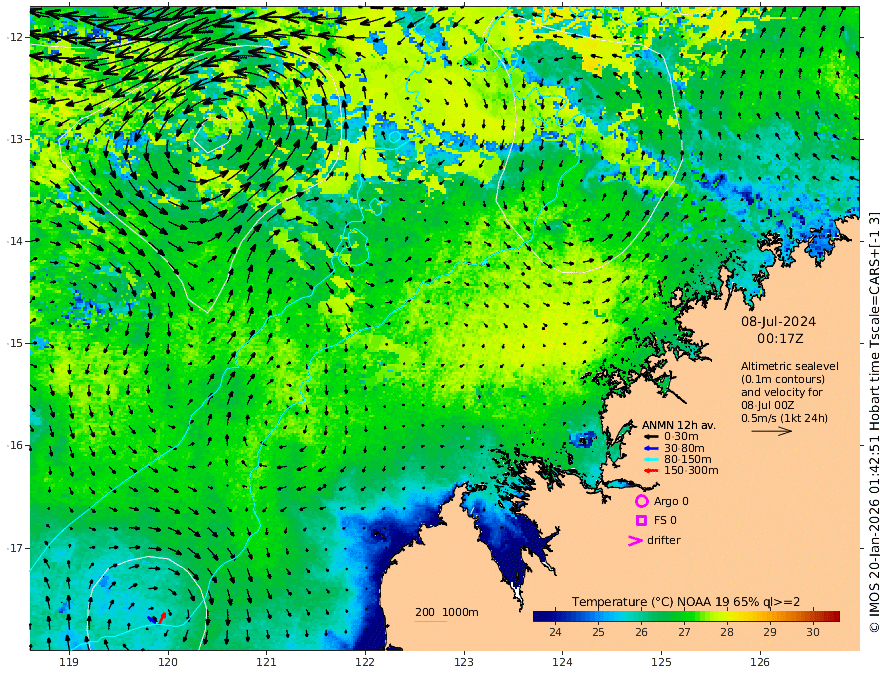The height and width of the screenshot is (680, 880).
Task: Click the black 0-30m arrow legend icon
Action: [x=650, y=437]
